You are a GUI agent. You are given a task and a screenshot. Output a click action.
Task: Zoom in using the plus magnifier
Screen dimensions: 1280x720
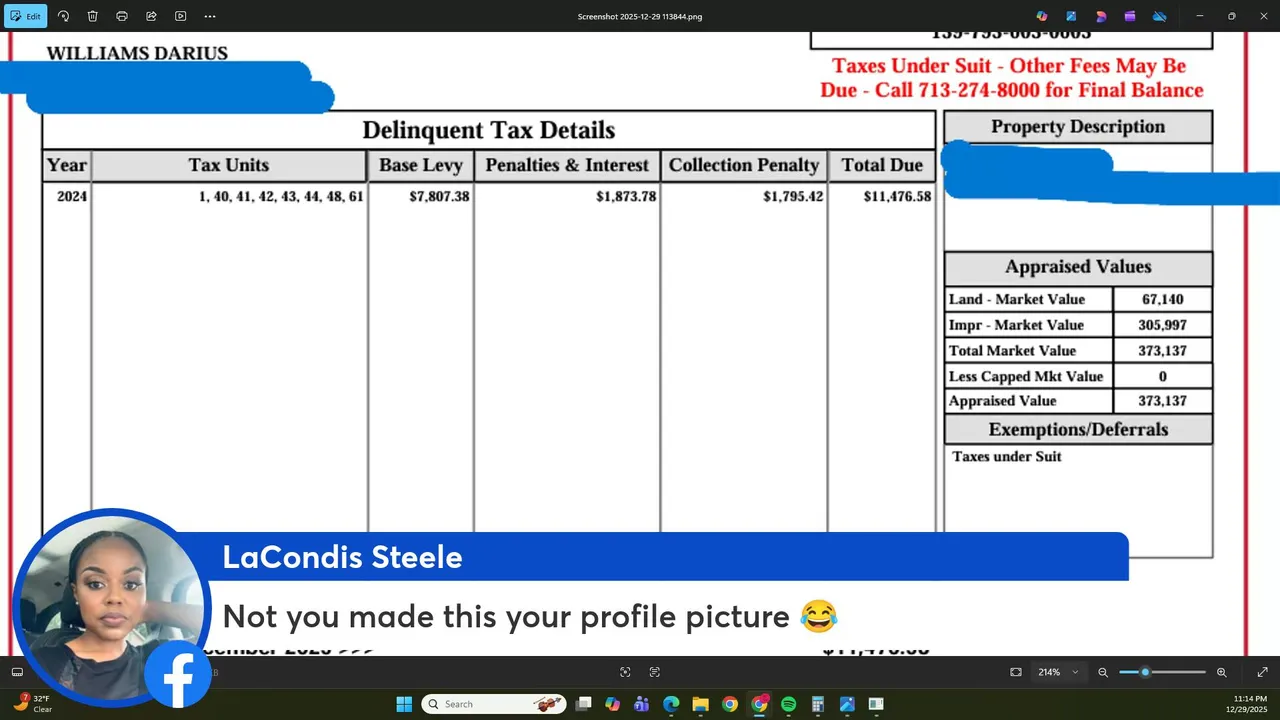coord(1221,672)
